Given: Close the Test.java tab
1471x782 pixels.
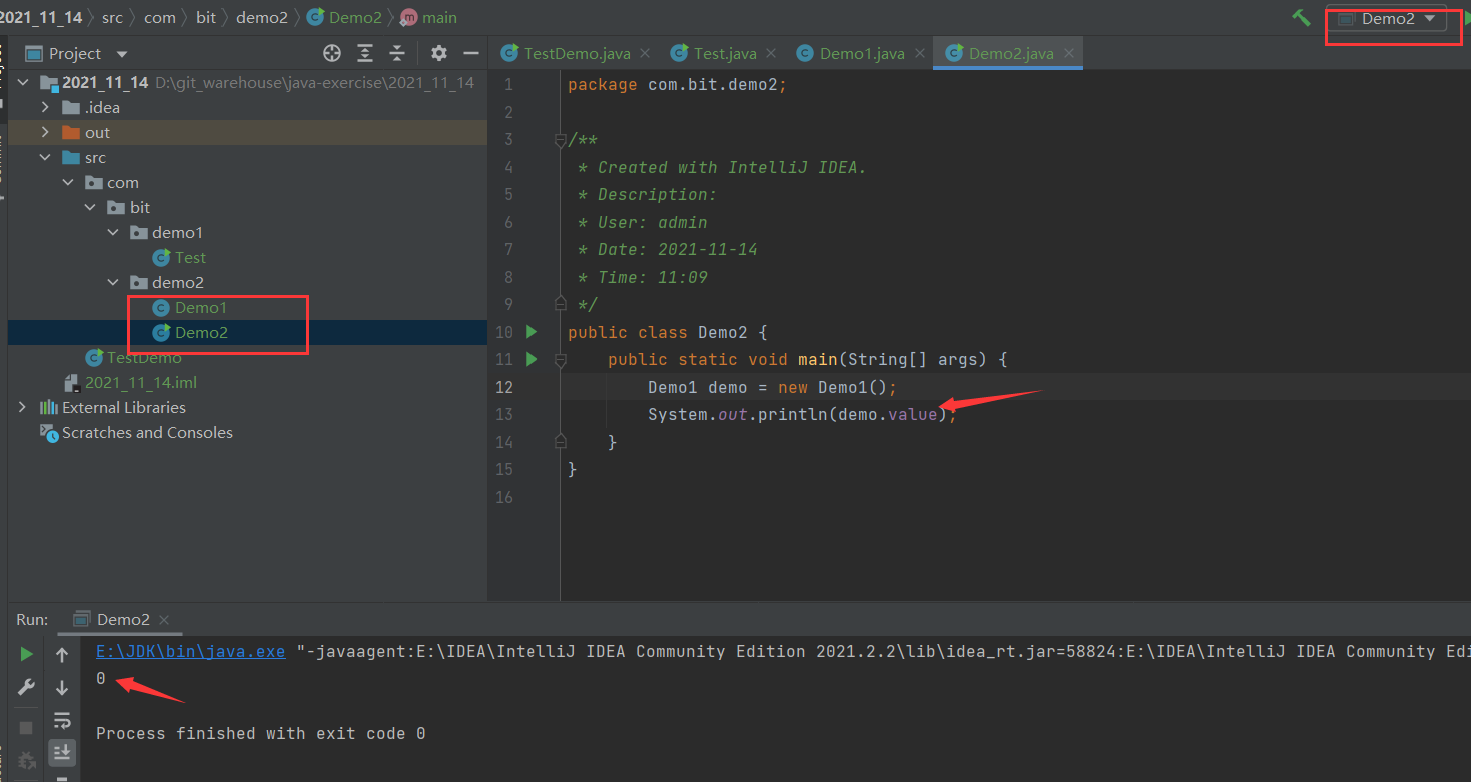Looking at the screenshot, I should (771, 53).
